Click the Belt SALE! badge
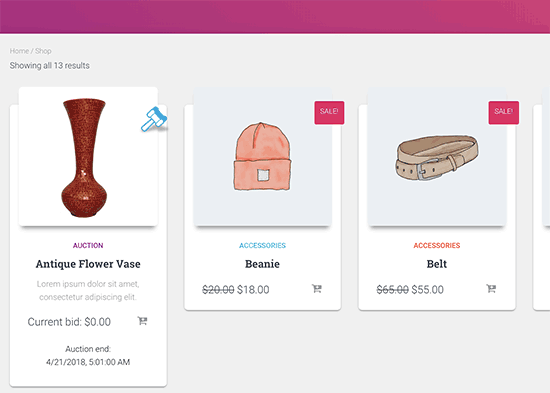Screen dimensions: 550x393 (x=504, y=113)
